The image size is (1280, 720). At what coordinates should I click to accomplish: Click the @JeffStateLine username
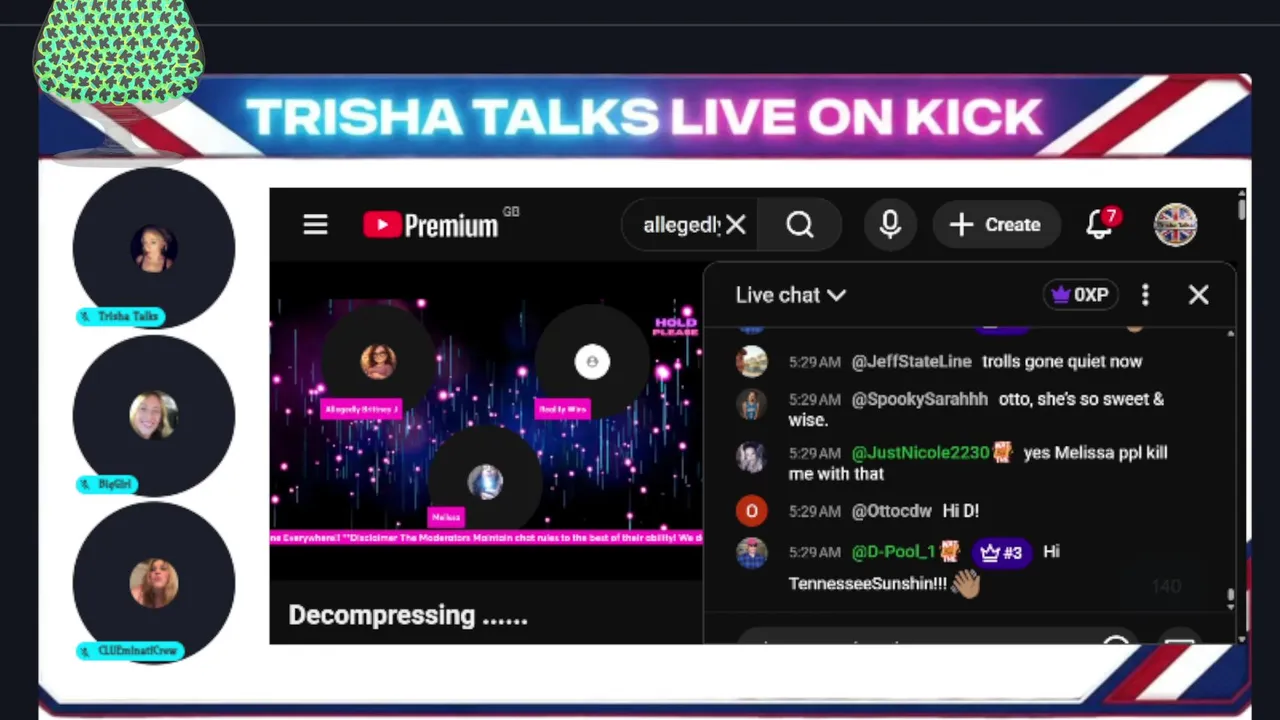click(911, 362)
